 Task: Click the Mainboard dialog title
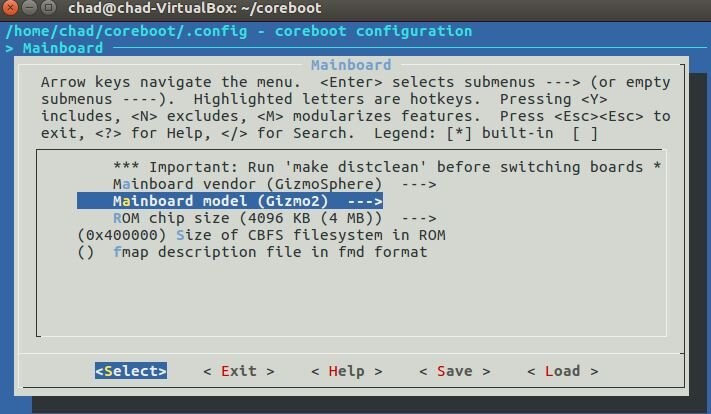pos(351,65)
